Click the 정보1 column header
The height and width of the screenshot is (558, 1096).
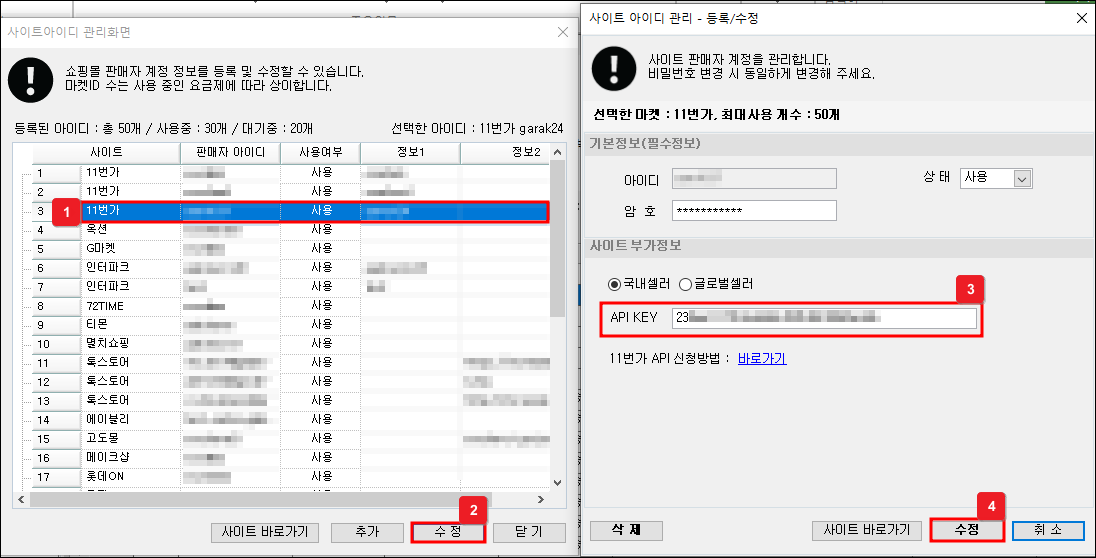point(411,152)
